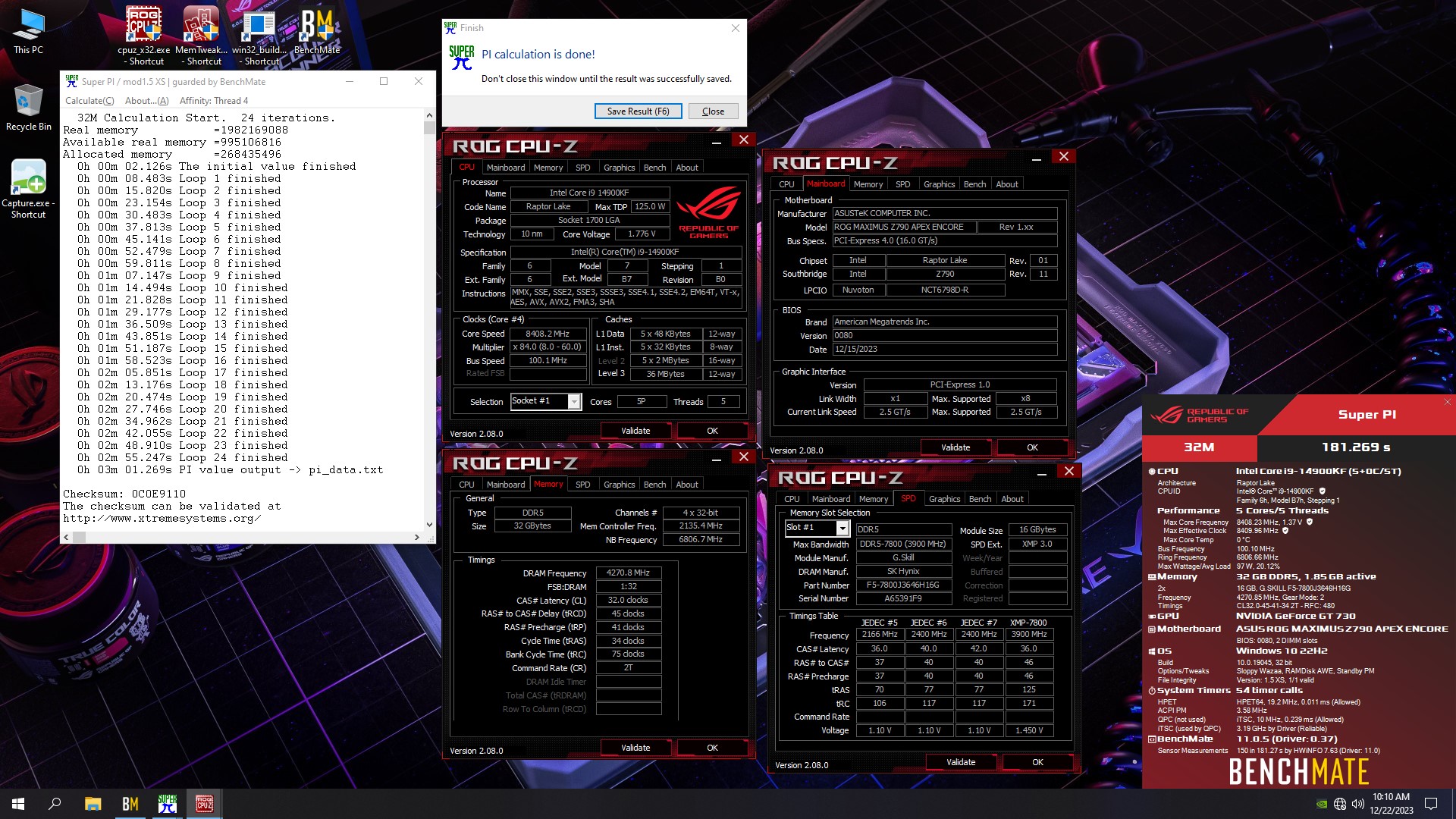The height and width of the screenshot is (819, 1456).
Task: Select Bench tab in CPU window
Action: click(x=654, y=168)
